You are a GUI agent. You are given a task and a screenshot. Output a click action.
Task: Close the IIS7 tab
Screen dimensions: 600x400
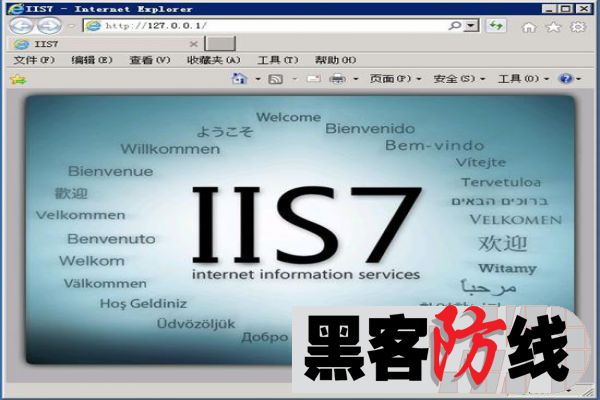(193, 44)
